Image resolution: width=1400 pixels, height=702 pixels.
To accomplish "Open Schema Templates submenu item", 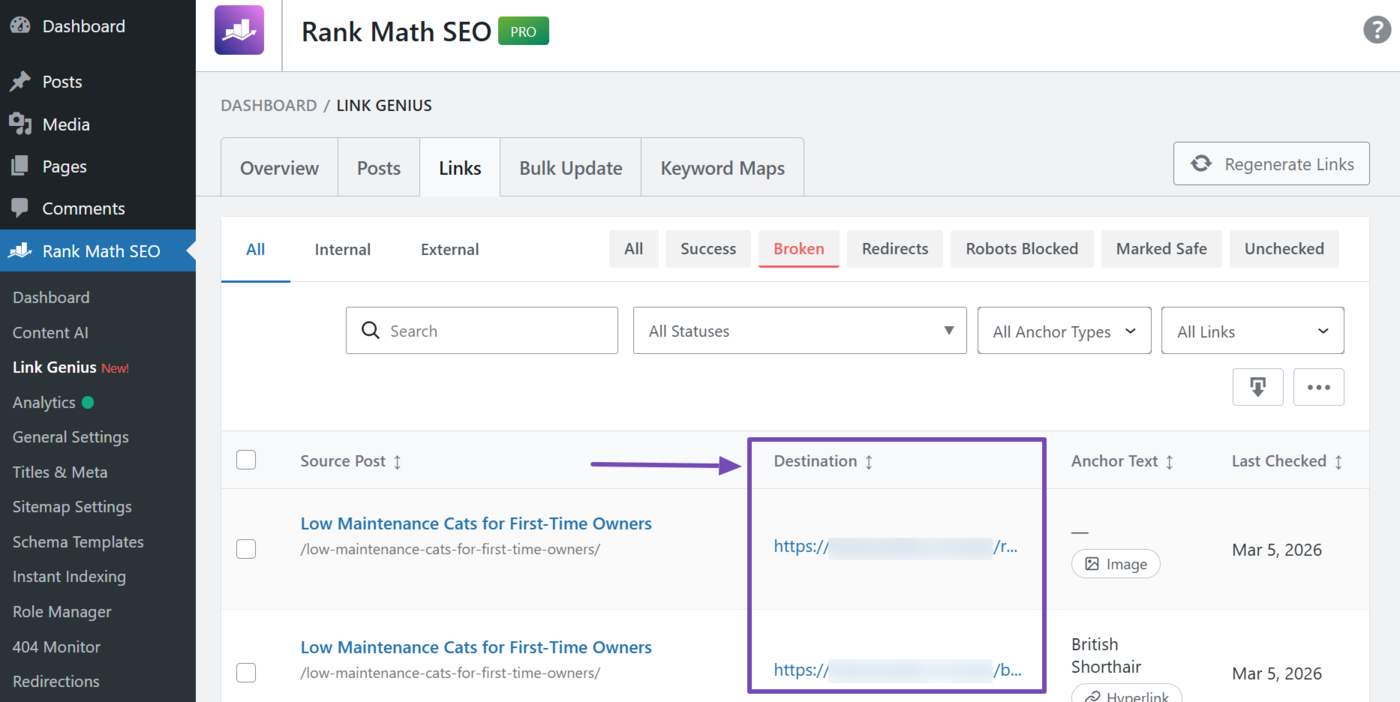I will point(78,542).
